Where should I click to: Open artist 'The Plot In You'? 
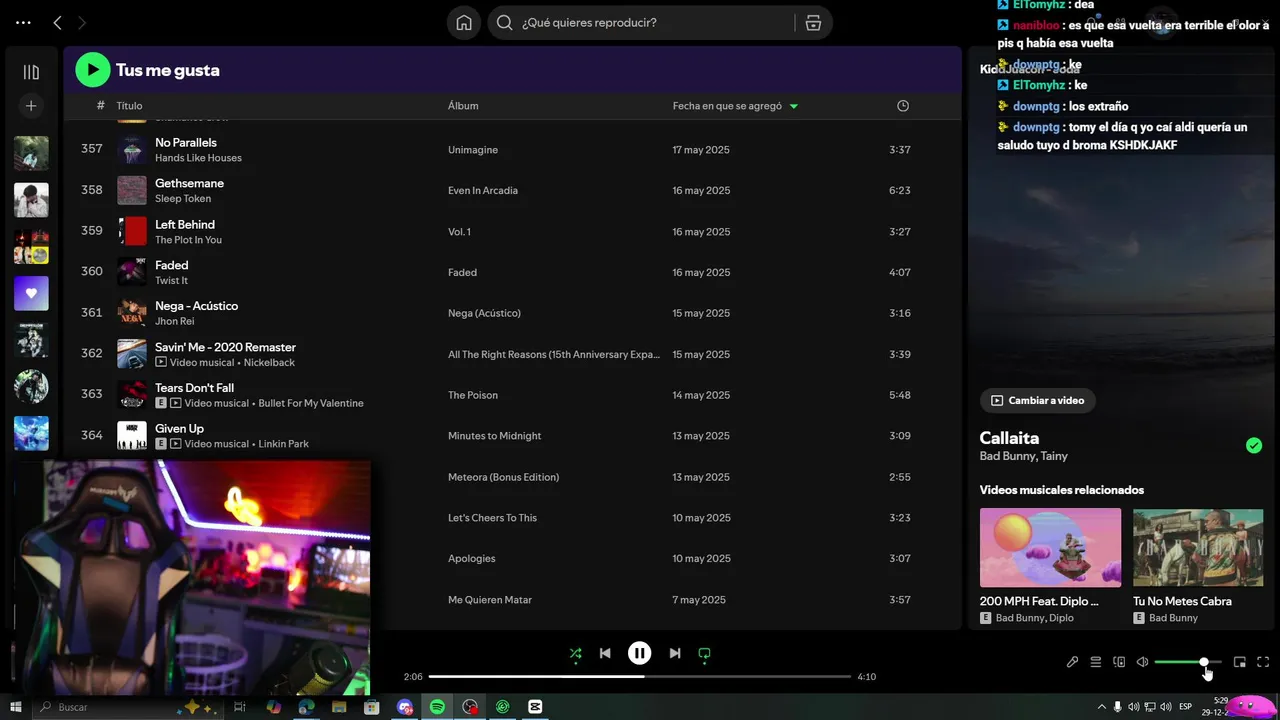188,240
